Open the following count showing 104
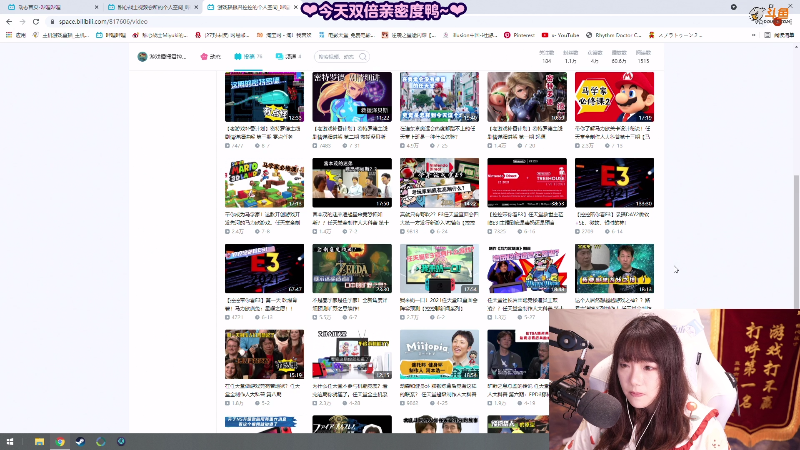 point(546,57)
